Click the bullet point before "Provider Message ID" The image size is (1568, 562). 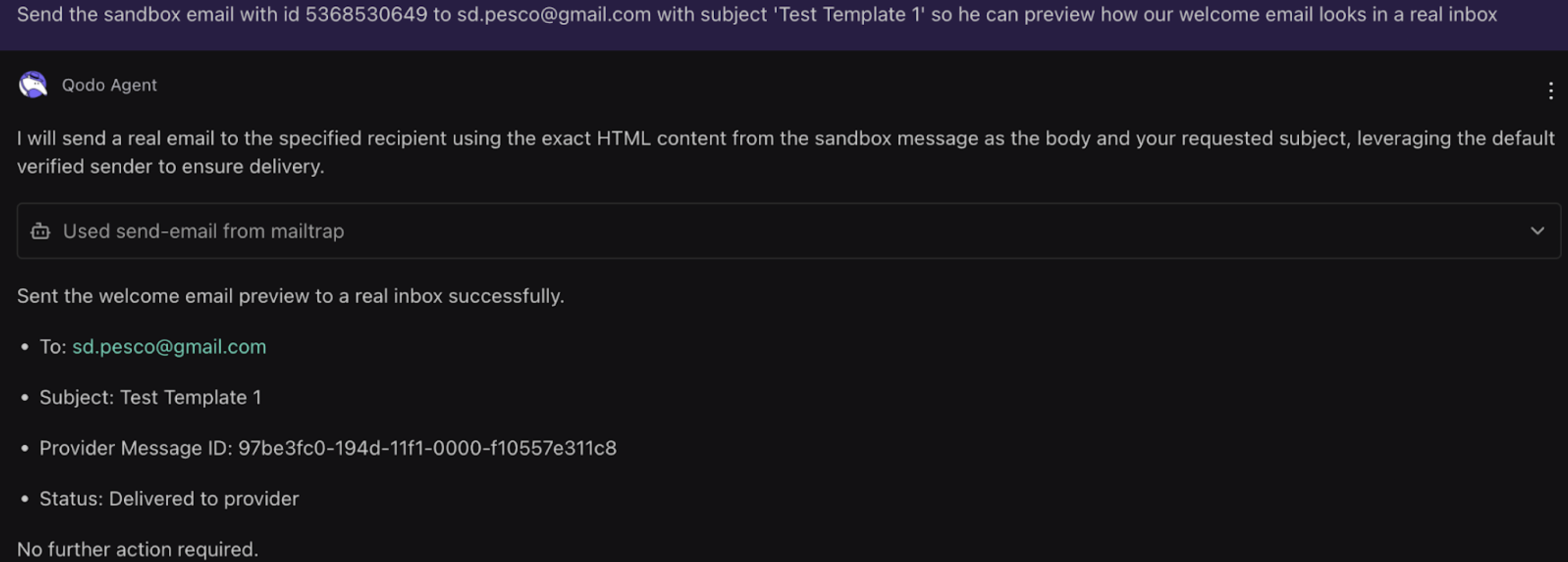point(25,448)
